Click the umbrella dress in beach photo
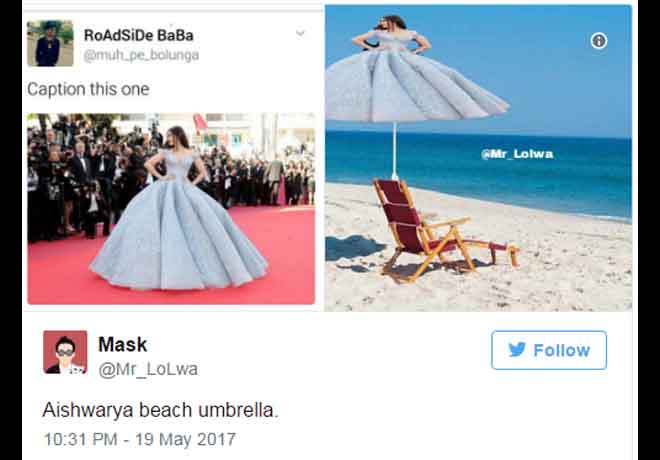 tap(415, 72)
